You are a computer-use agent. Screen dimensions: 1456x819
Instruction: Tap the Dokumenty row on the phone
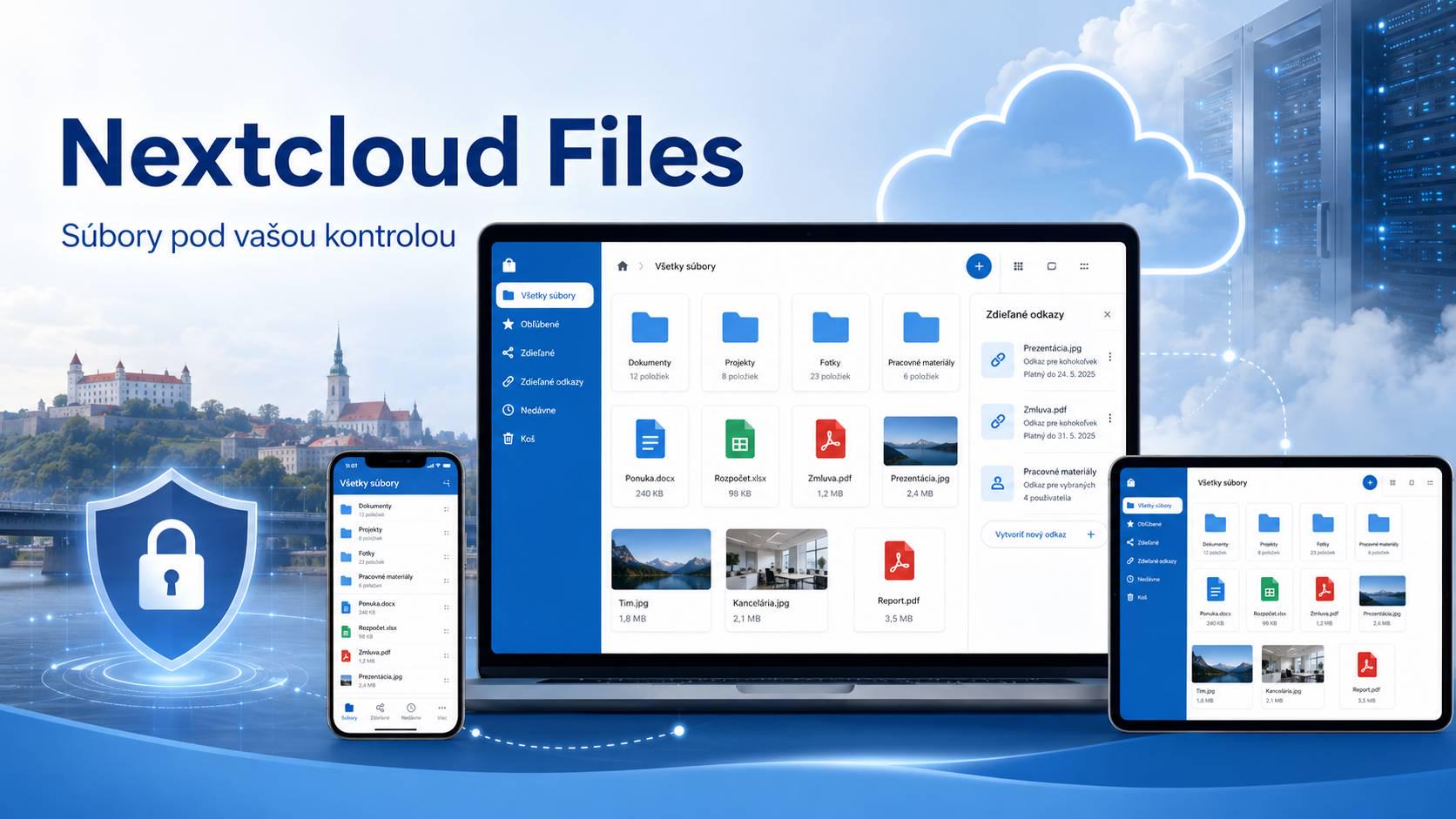[397, 509]
